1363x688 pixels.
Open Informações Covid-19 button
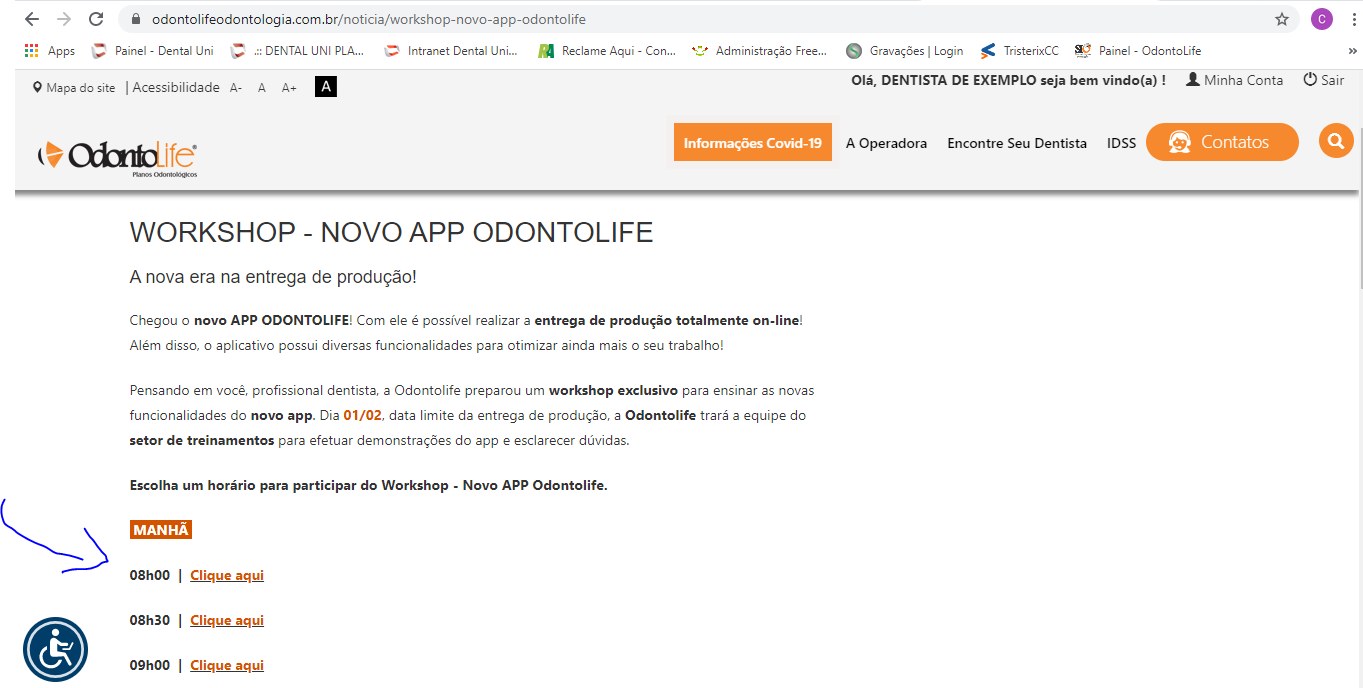(753, 143)
